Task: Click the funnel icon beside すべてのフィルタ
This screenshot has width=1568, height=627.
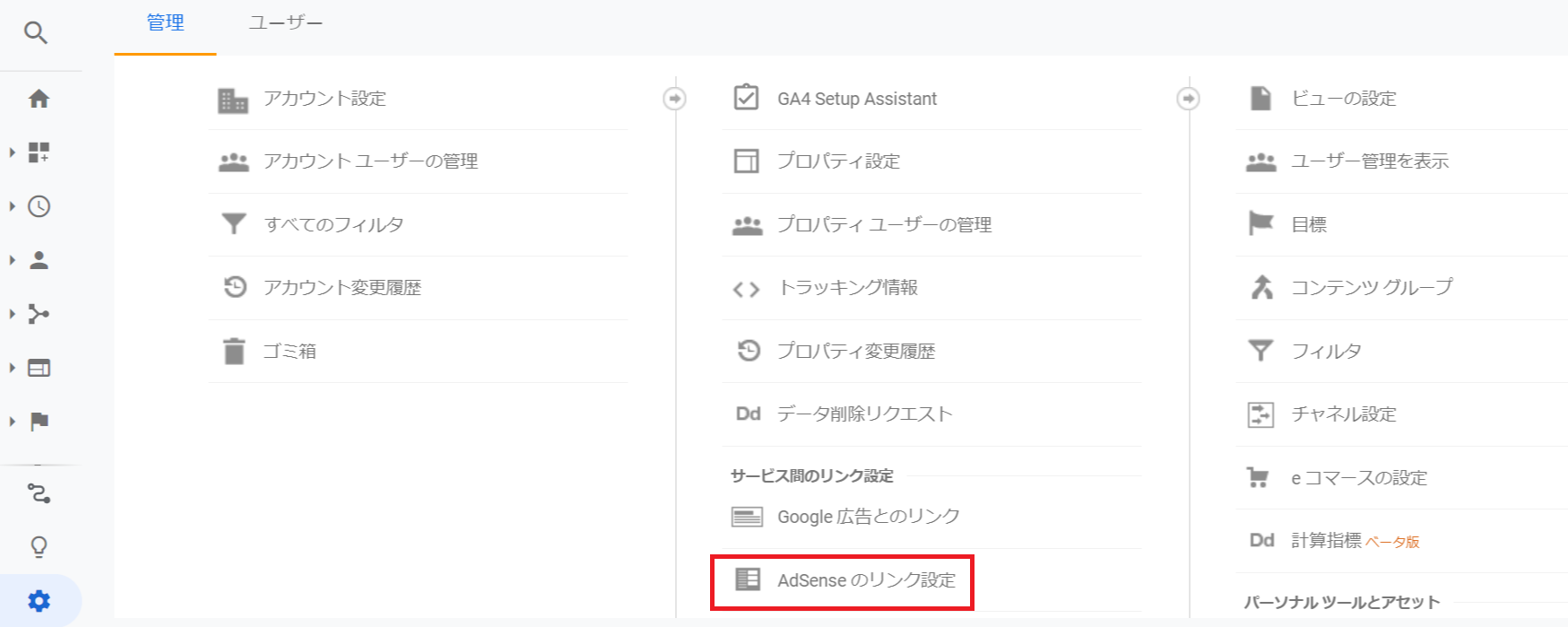Action: click(x=233, y=223)
